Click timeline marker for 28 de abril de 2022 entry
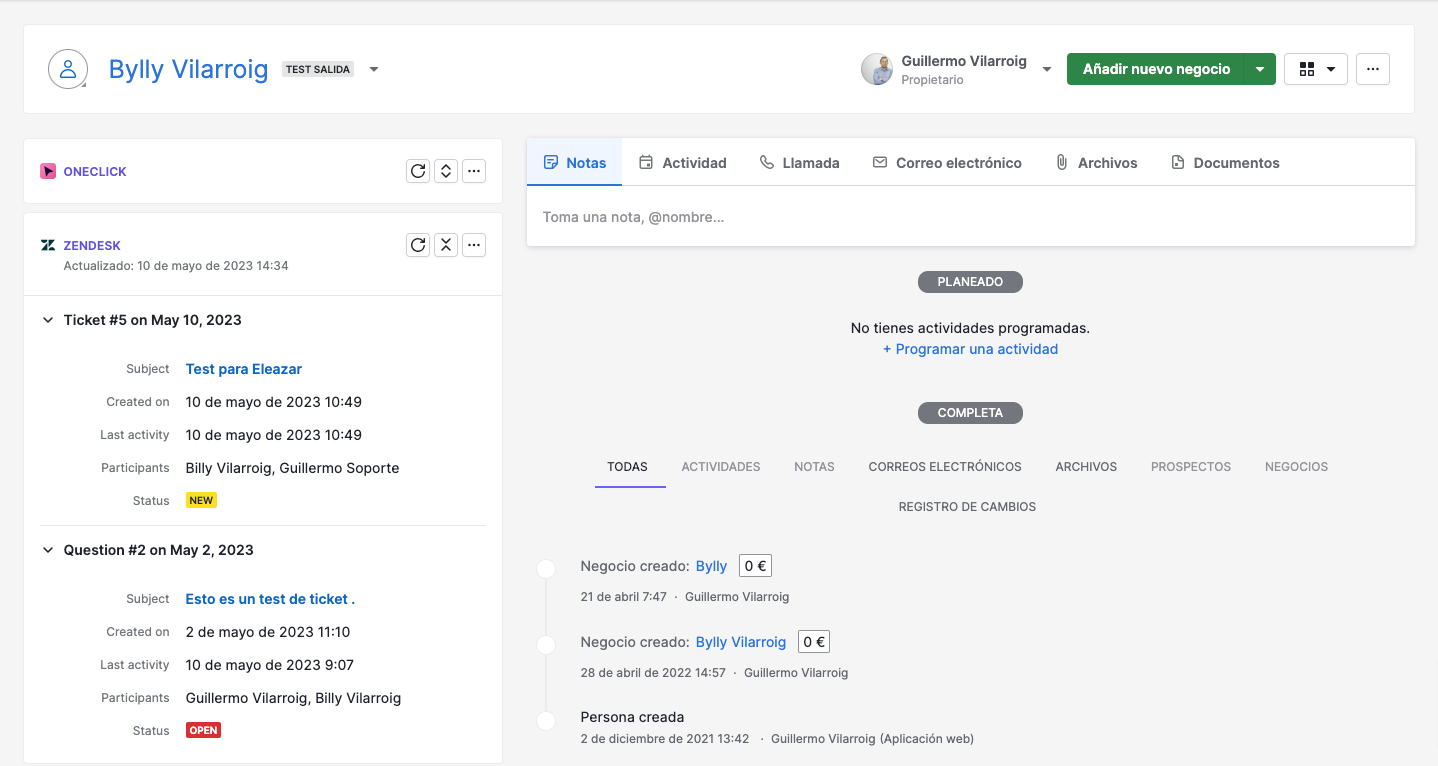This screenshot has height=766, width=1438. pos(546,645)
